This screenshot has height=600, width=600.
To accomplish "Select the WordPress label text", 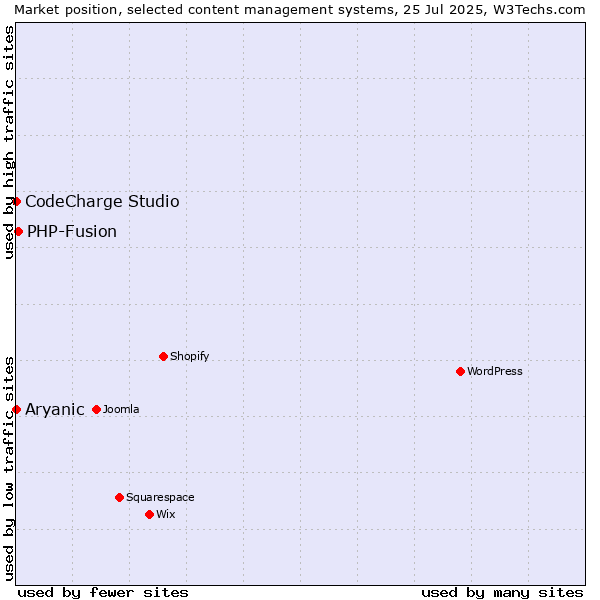I will point(495,371).
